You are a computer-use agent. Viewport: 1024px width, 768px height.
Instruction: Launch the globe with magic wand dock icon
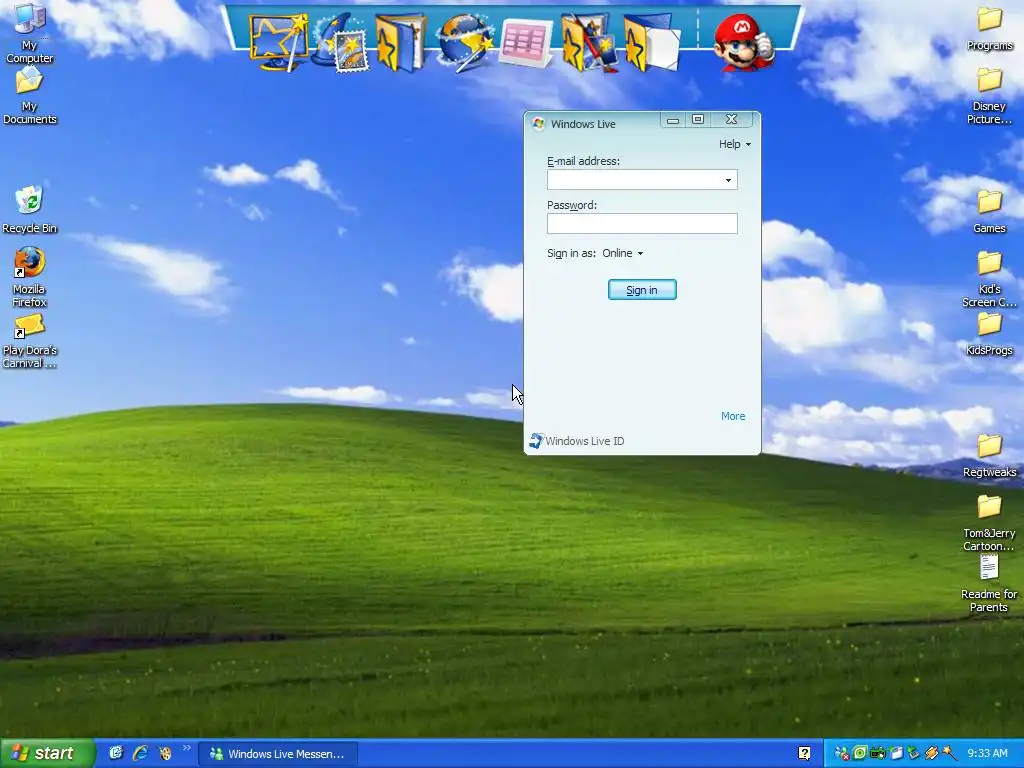464,43
